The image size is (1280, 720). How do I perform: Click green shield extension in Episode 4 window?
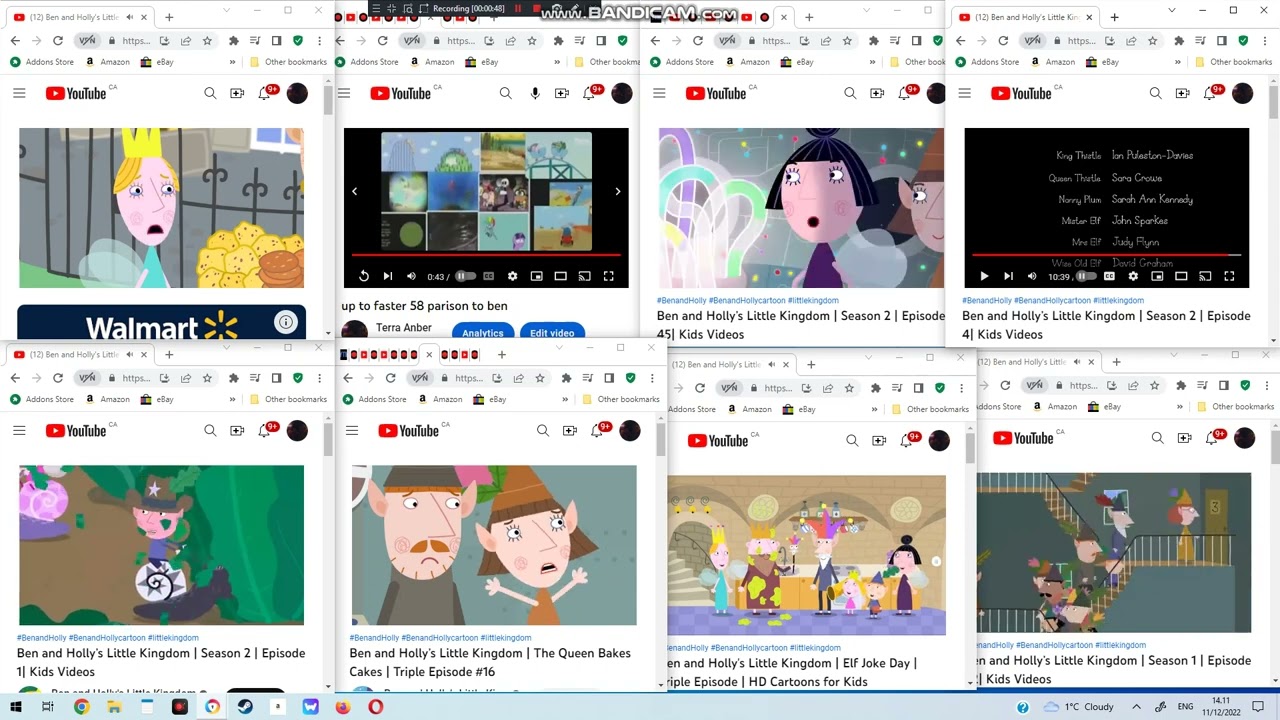[x=1244, y=41]
